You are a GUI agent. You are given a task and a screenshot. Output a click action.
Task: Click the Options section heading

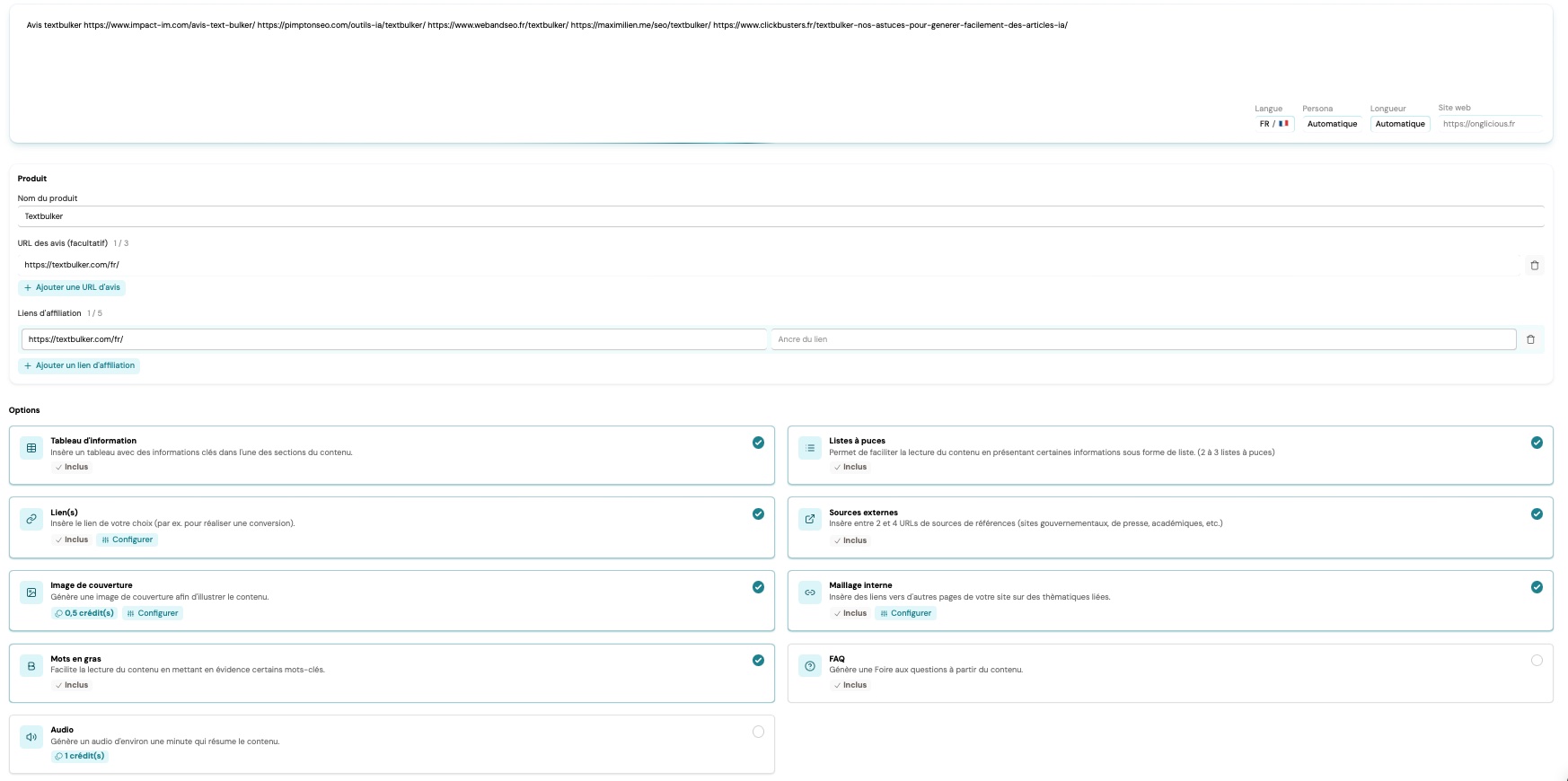pos(24,410)
